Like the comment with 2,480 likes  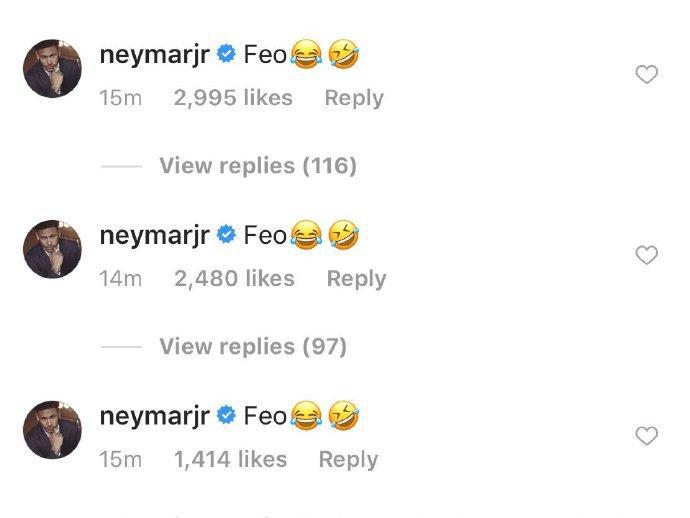click(646, 255)
